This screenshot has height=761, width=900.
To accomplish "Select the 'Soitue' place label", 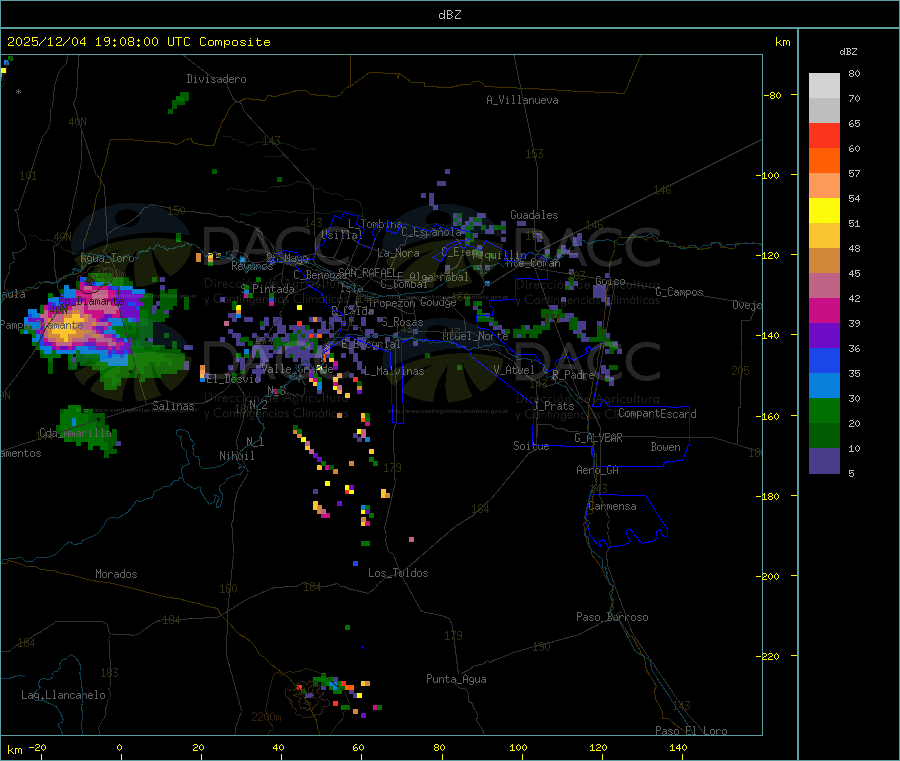I will click(531, 446).
